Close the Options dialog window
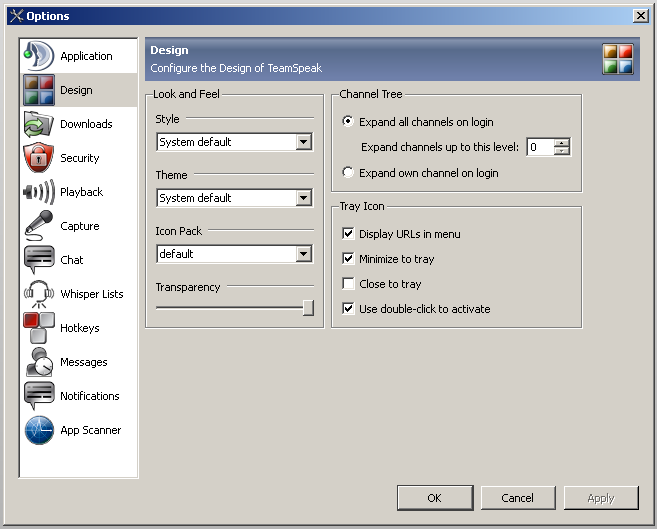This screenshot has height=529, width=657. point(640,16)
